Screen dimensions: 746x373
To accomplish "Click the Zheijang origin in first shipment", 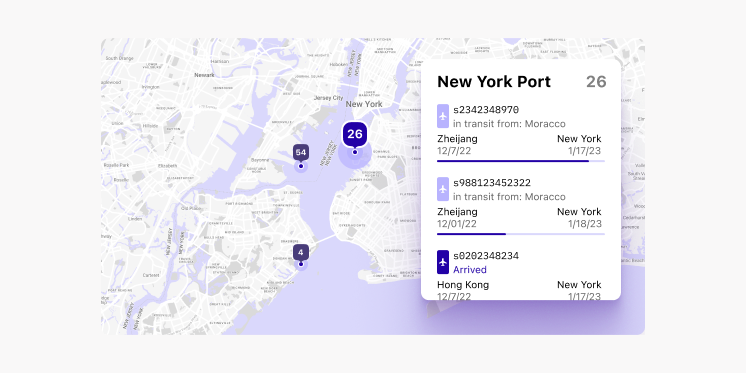I will pyautogui.click(x=457, y=139).
